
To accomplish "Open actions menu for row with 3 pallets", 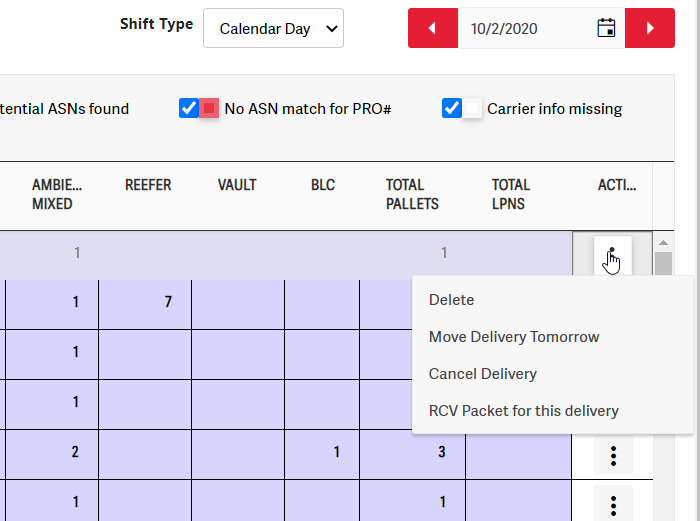I will tap(613, 454).
